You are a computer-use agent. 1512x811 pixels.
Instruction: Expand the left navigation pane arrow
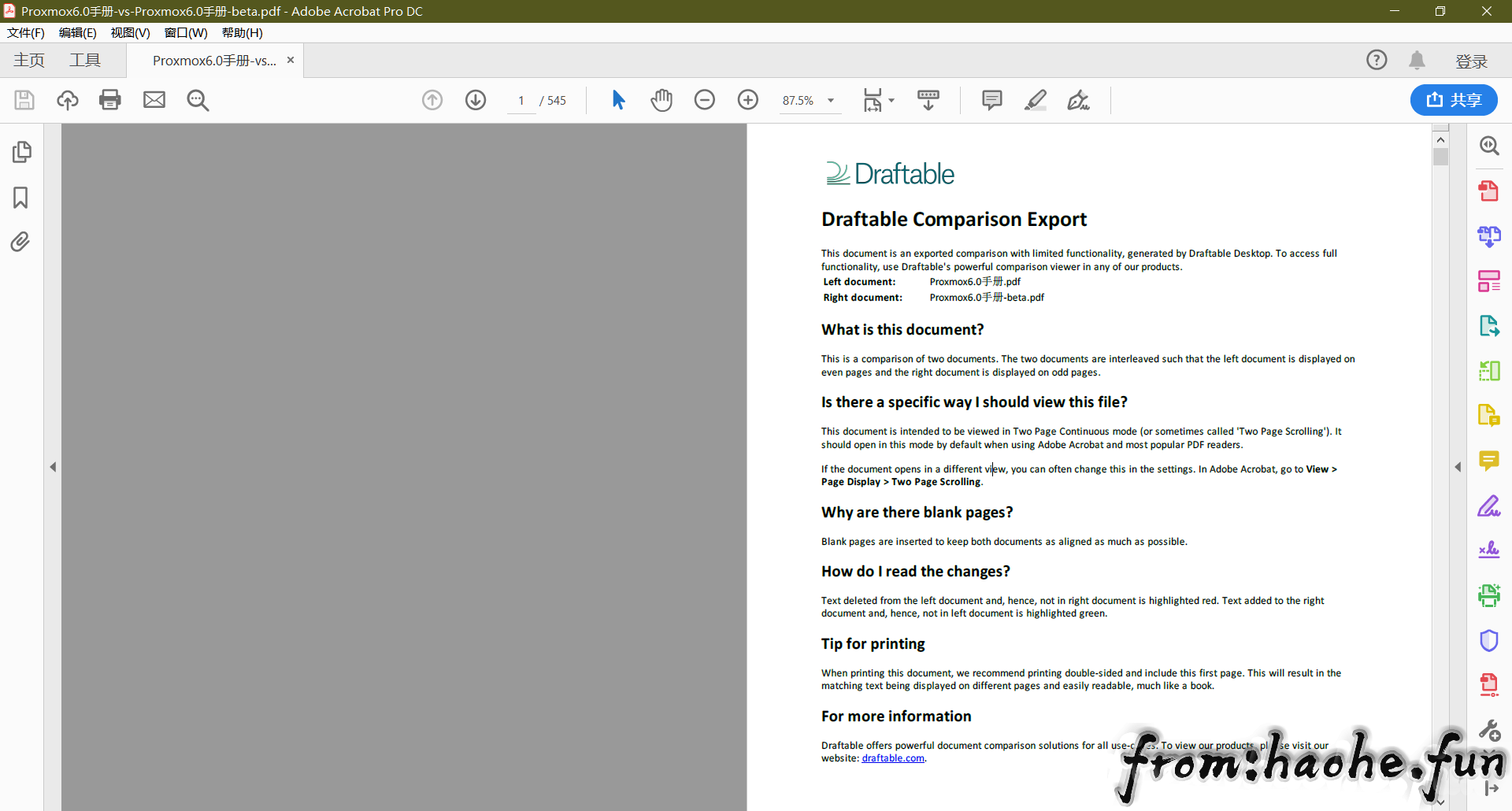click(x=53, y=467)
